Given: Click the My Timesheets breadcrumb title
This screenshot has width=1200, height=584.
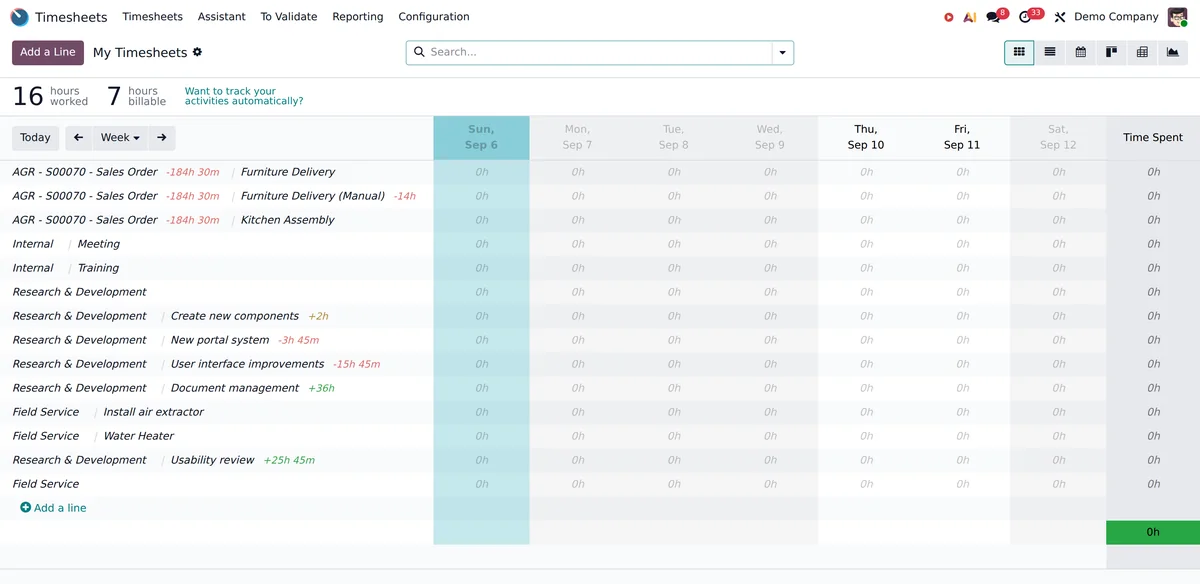Looking at the screenshot, I should tap(140, 52).
